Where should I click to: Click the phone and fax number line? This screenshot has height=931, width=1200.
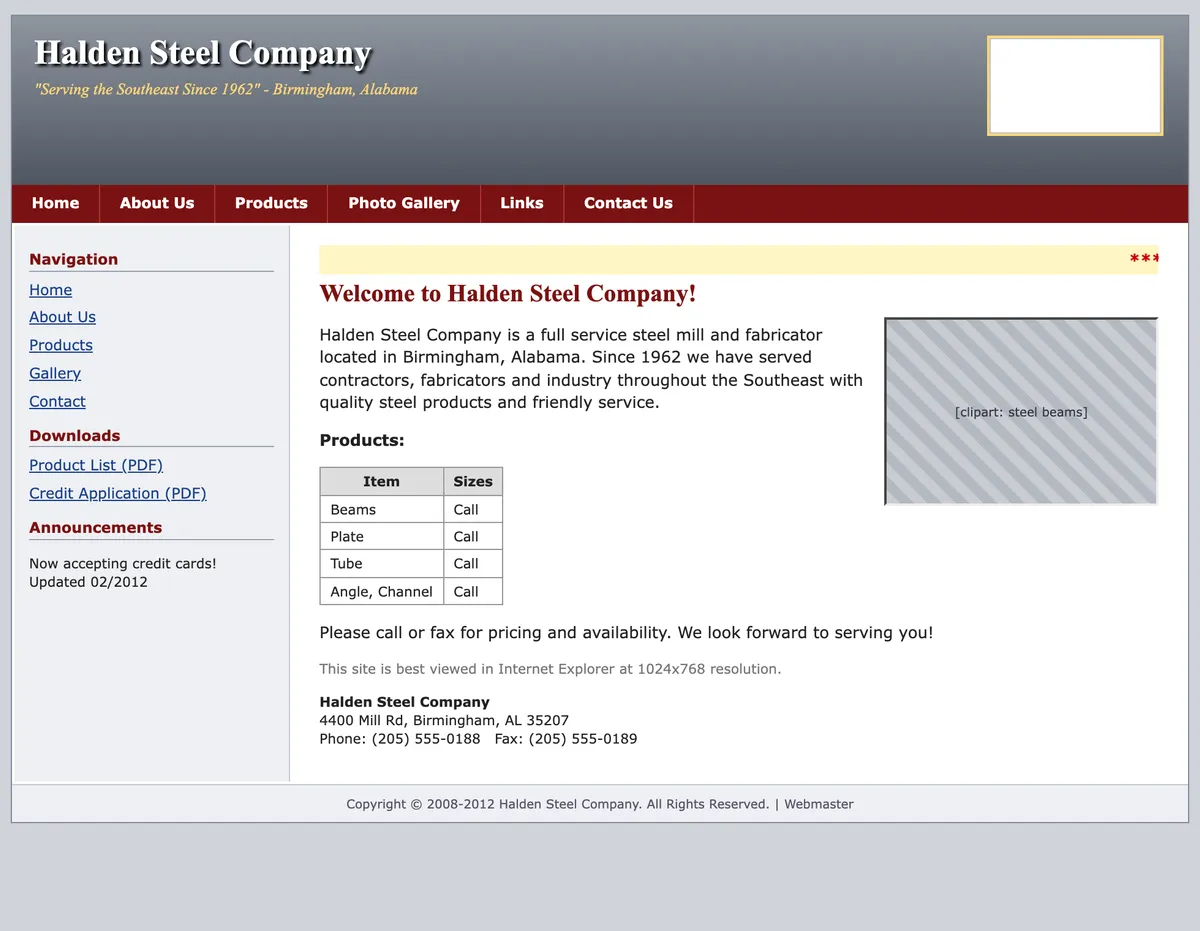point(478,739)
